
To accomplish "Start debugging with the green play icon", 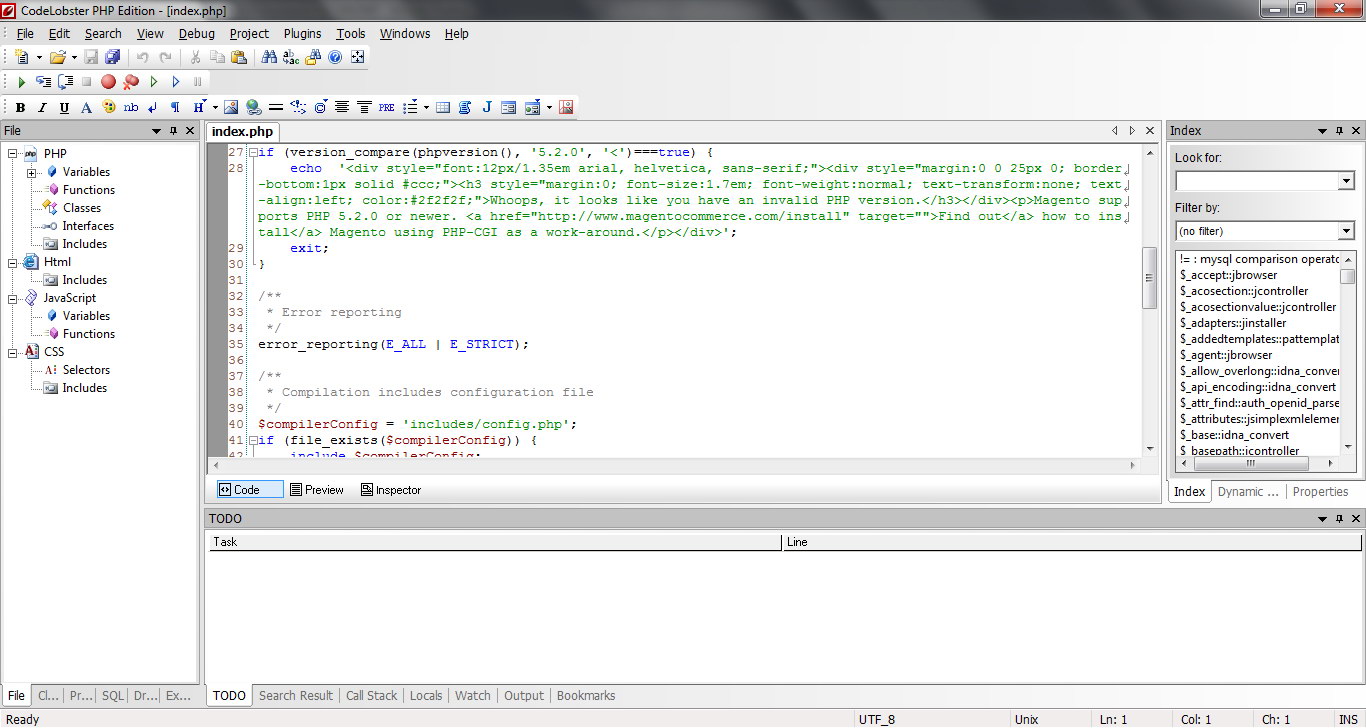I will click(21, 82).
